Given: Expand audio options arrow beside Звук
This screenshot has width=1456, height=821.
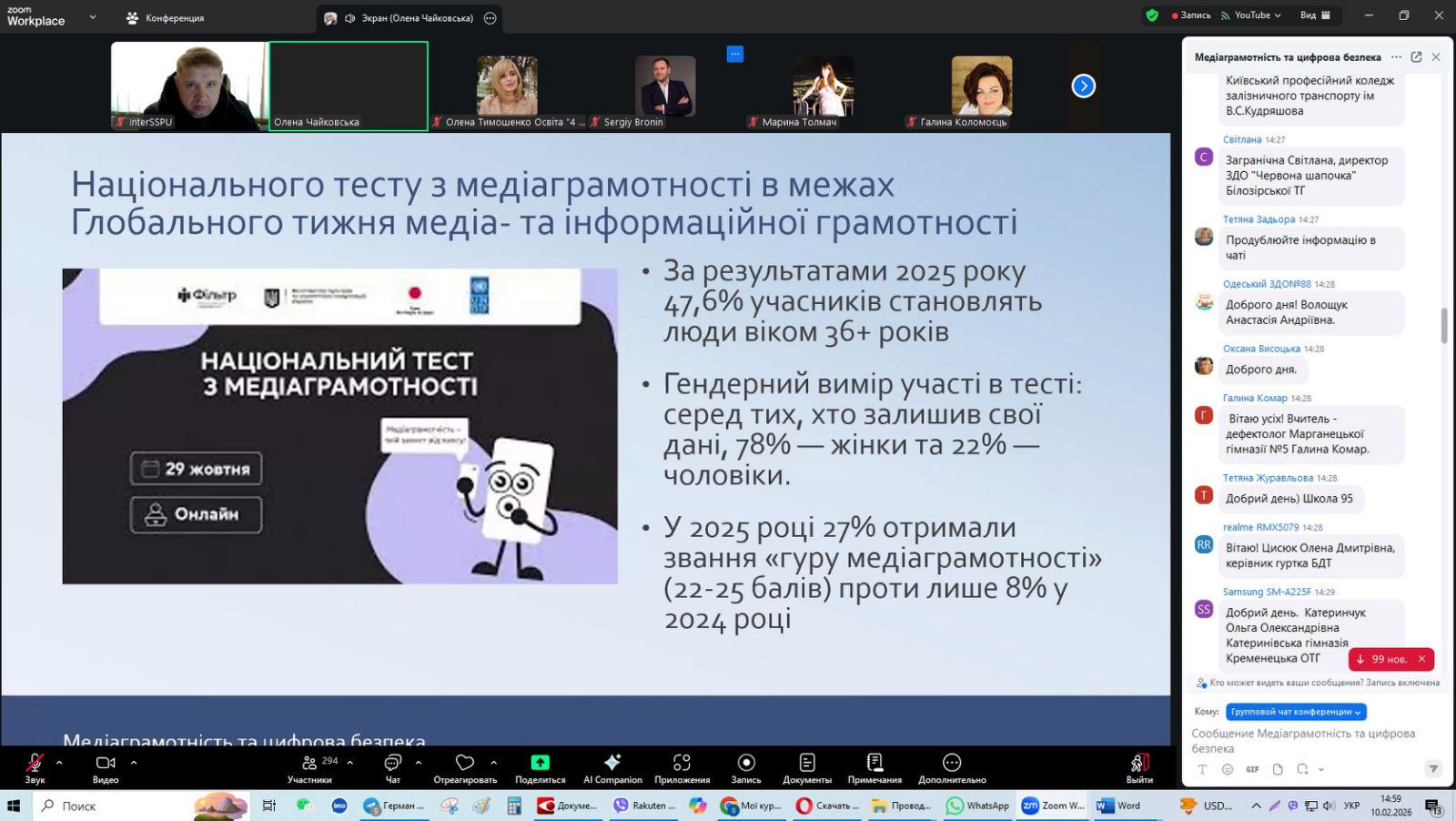Looking at the screenshot, I should coord(59,763).
